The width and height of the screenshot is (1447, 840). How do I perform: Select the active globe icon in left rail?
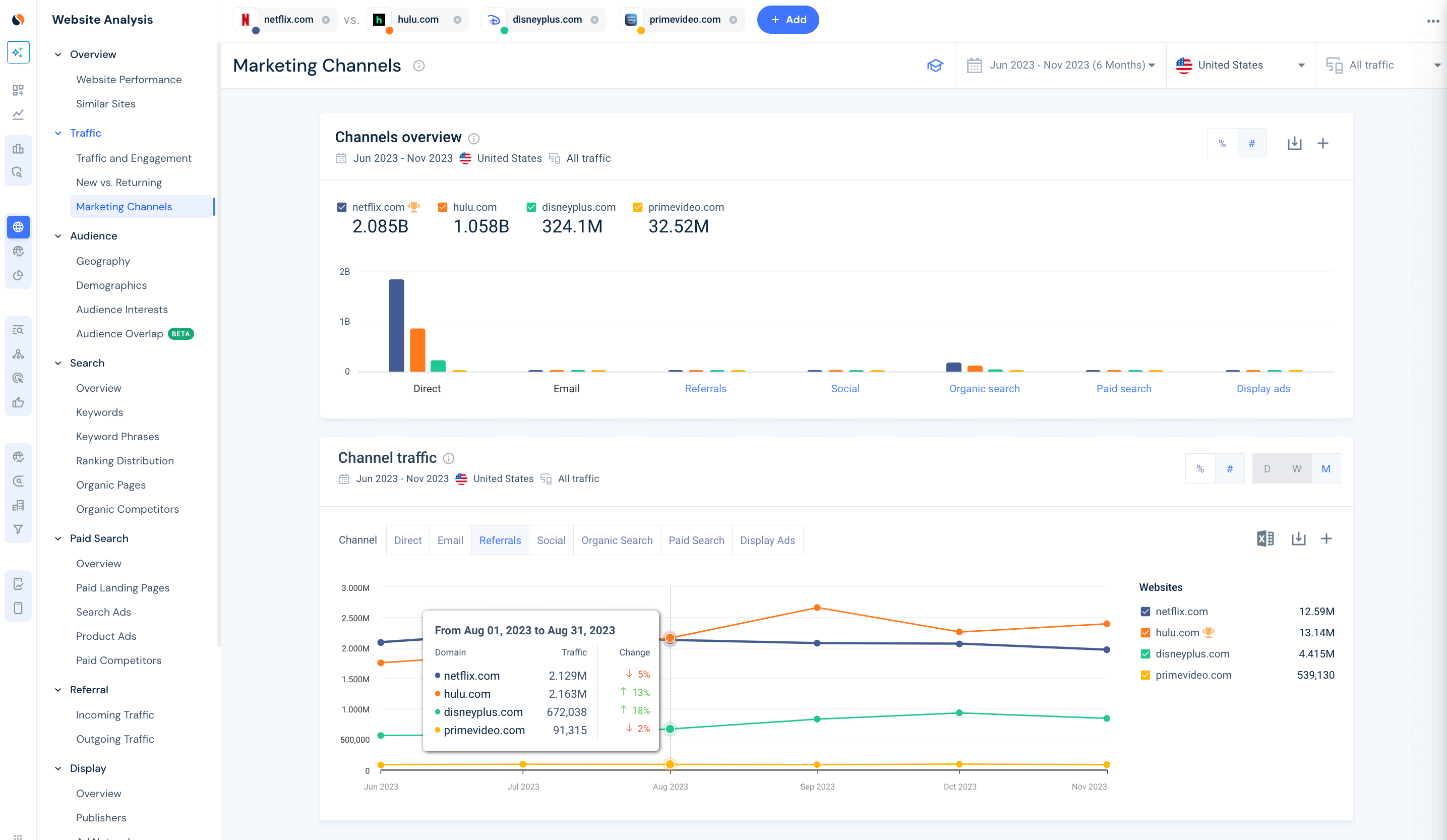18,227
